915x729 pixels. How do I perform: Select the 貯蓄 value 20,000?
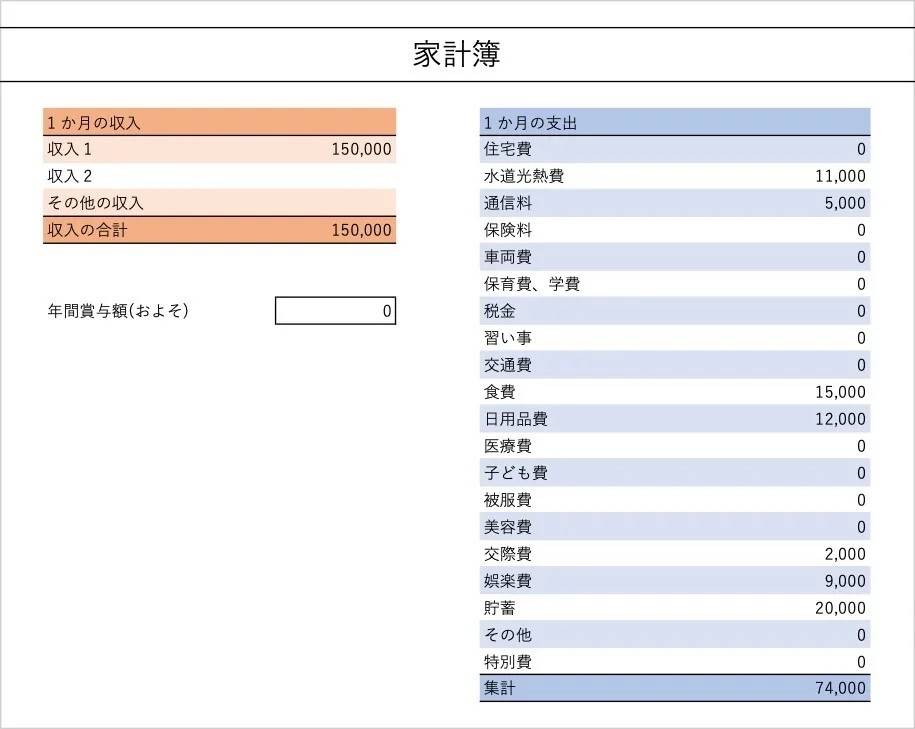(840, 608)
